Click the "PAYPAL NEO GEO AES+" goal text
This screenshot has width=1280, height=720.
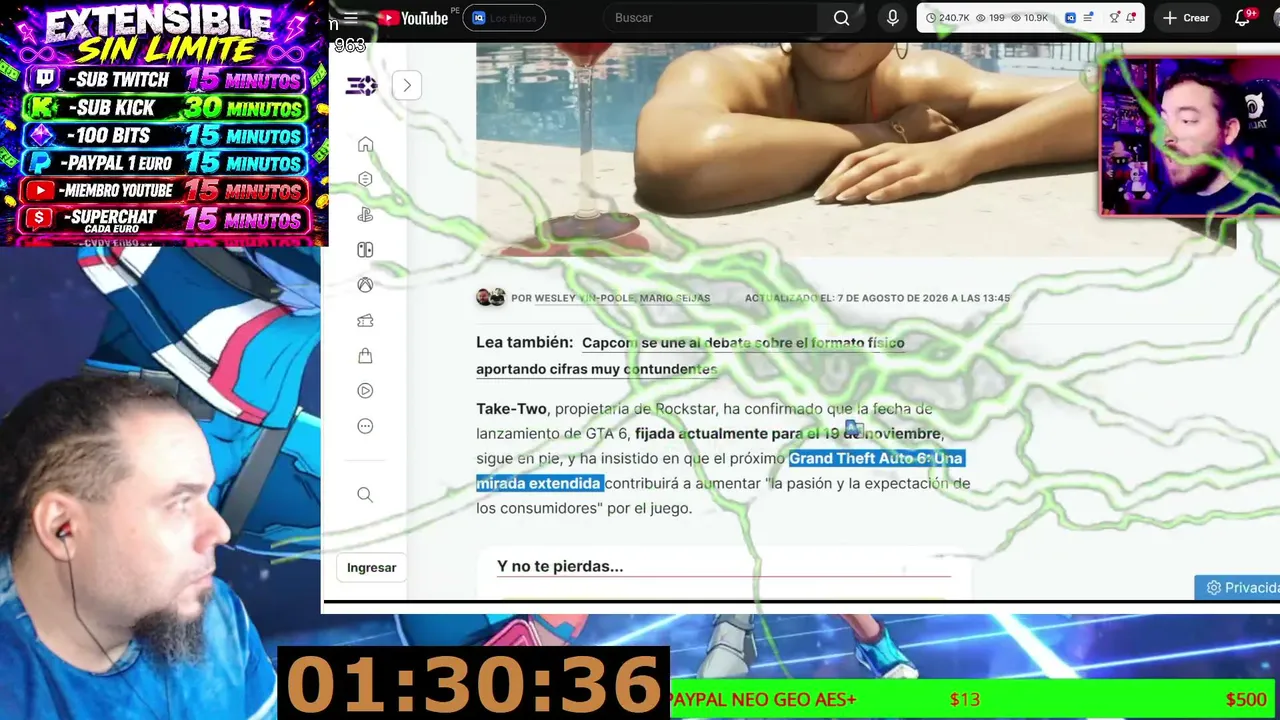point(763,700)
